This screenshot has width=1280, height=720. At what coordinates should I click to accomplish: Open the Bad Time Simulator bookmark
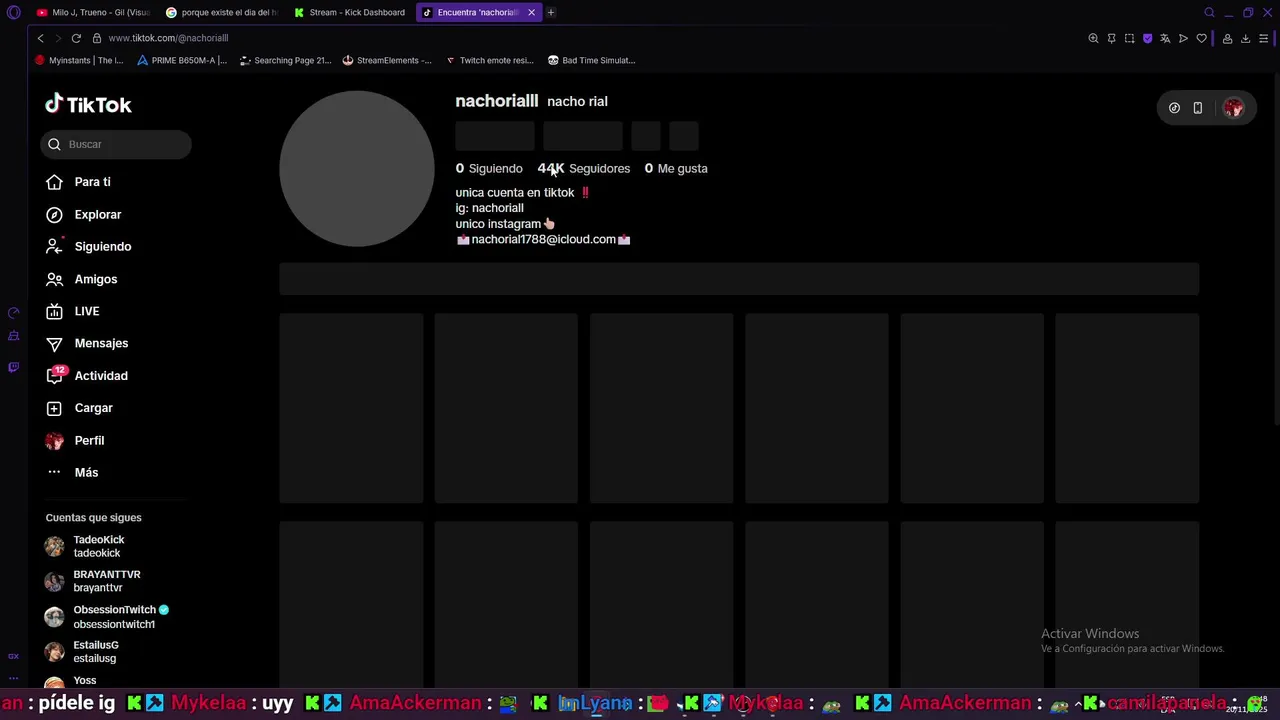591,60
